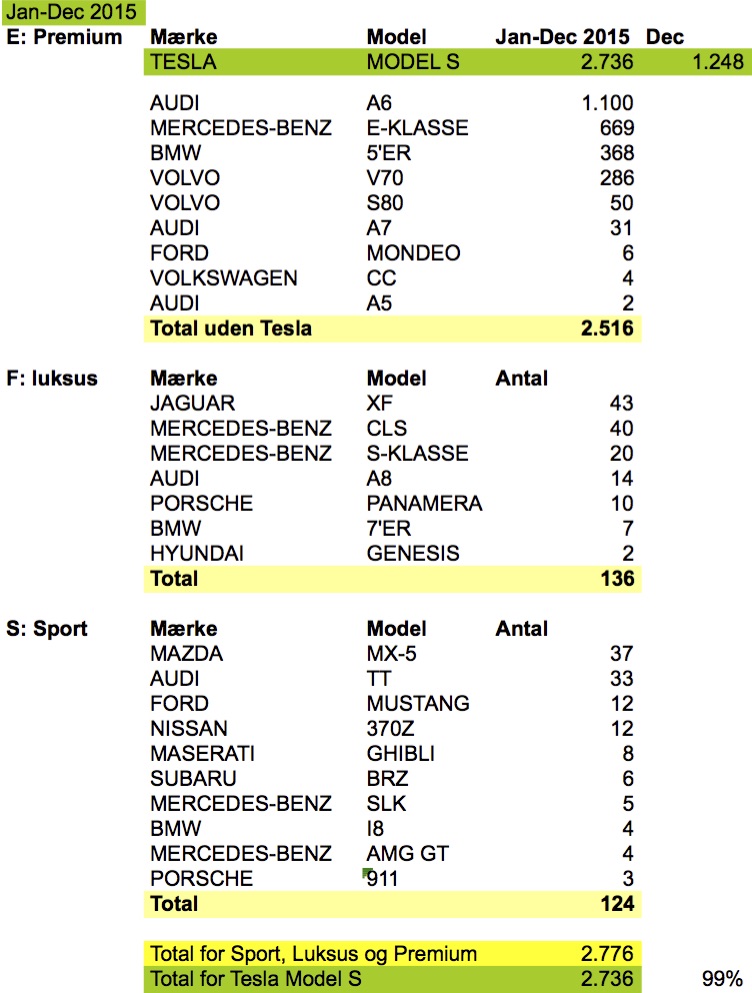Click the PANAMERA model cell
The height and width of the screenshot is (993, 752).
[x=424, y=503]
